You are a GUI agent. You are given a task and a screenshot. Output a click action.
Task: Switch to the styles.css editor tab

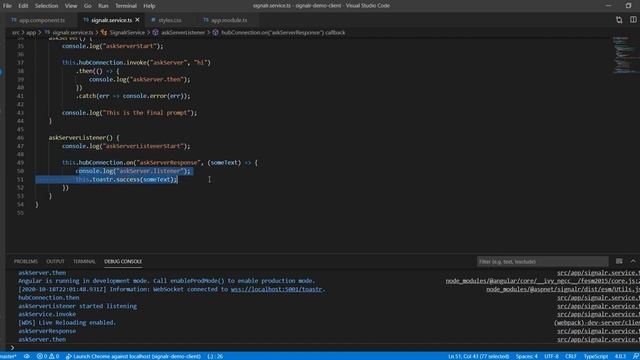pos(170,20)
